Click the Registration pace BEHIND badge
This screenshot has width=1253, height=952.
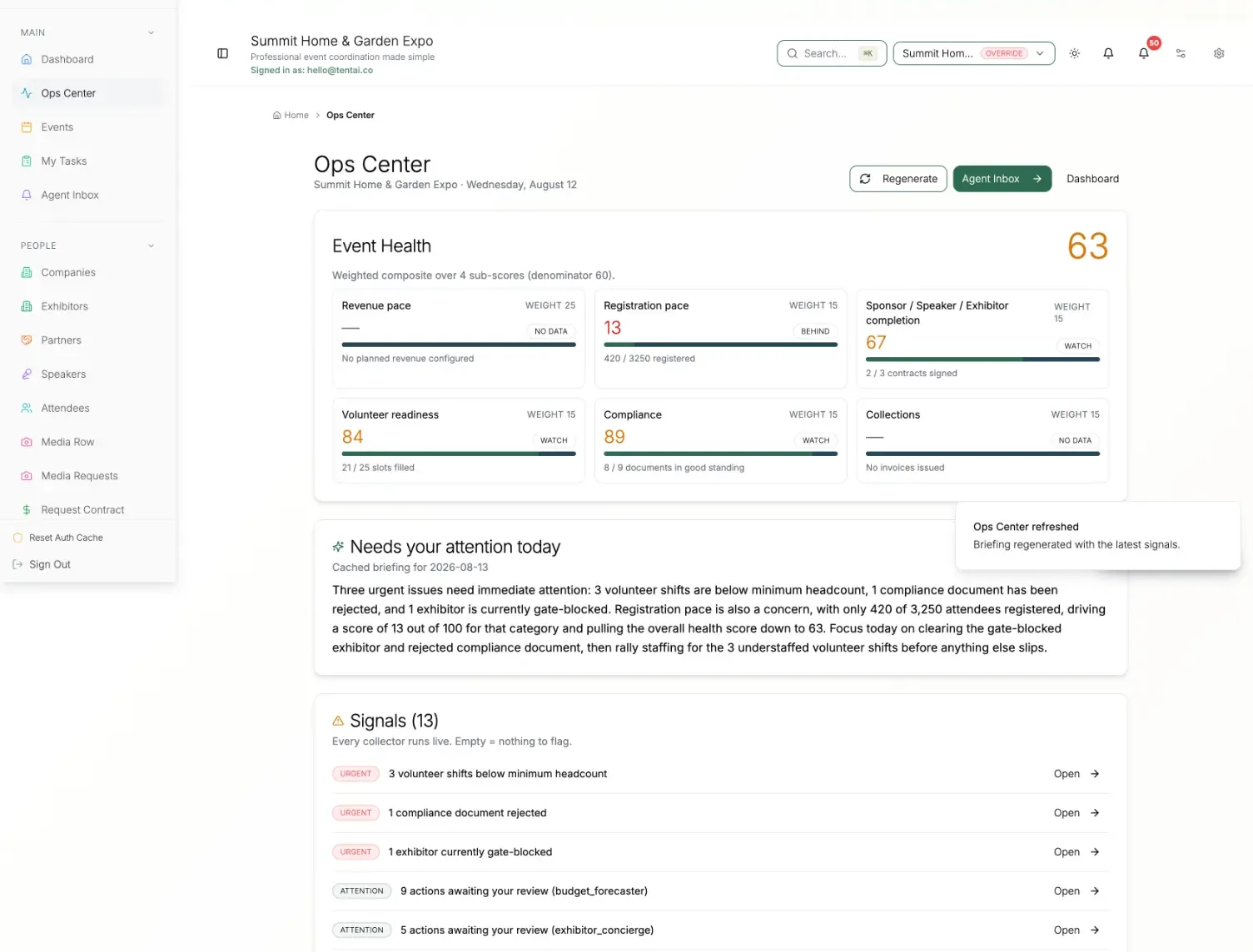[815, 331]
